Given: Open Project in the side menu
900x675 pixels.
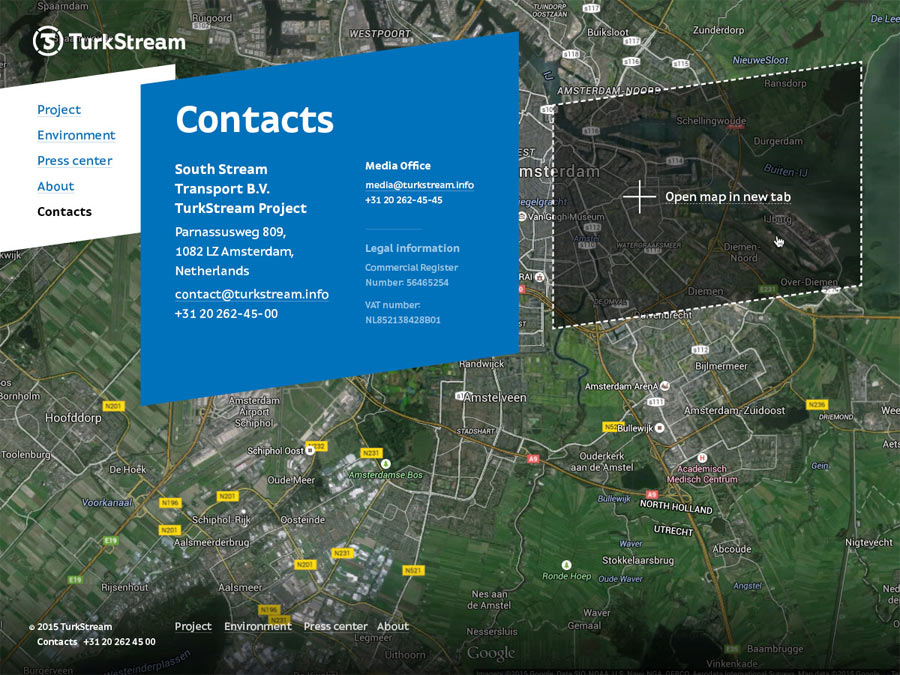Looking at the screenshot, I should point(59,110).
